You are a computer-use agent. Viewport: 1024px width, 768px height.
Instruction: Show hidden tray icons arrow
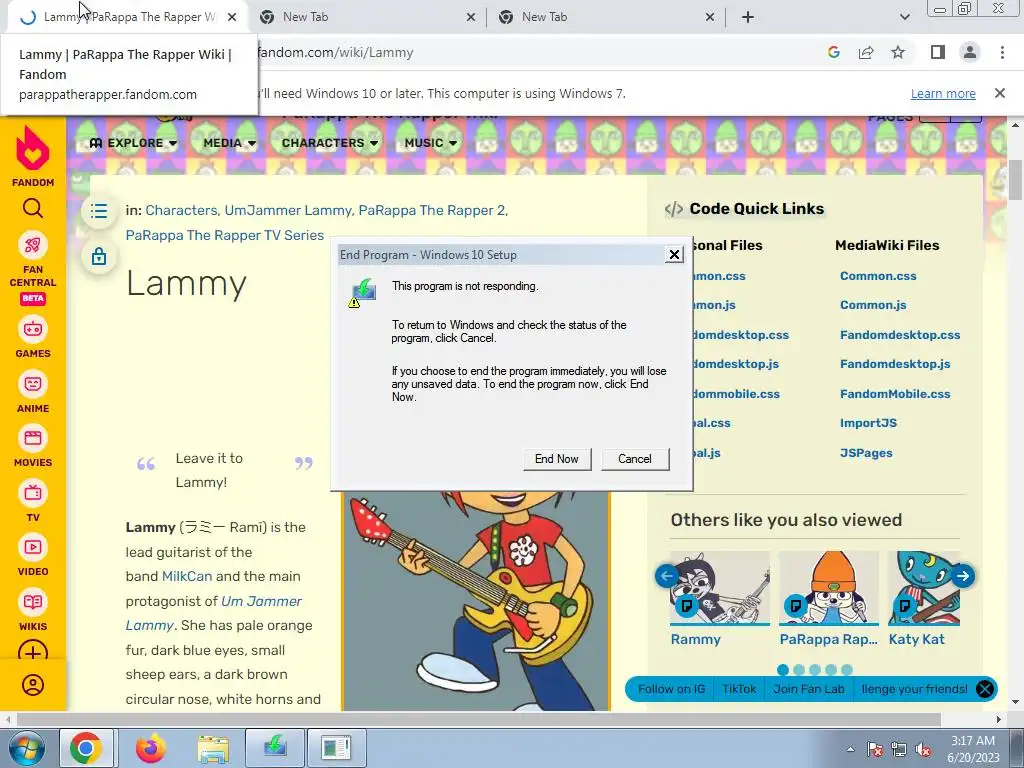850,749
